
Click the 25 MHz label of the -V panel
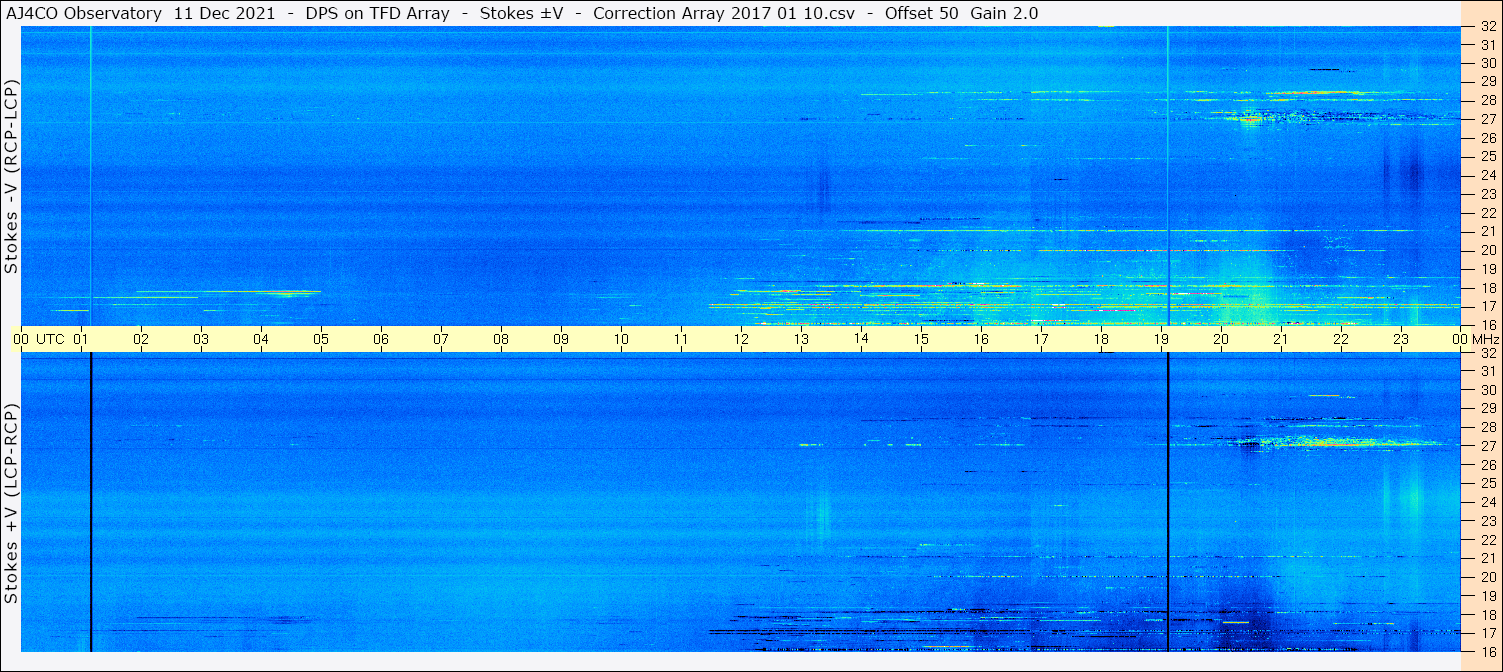(x=1488, y=157)
